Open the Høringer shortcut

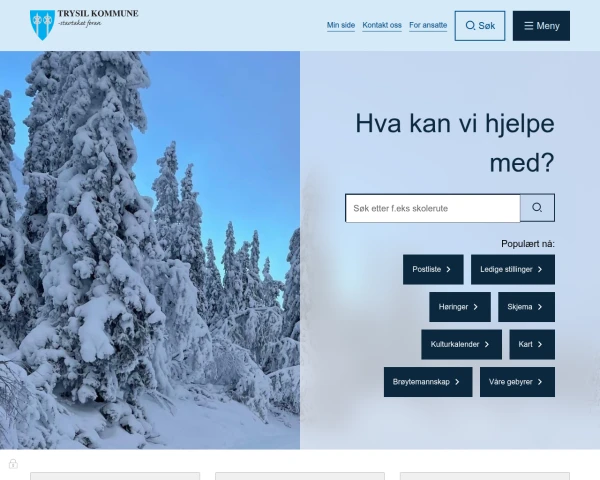(460, 307)
